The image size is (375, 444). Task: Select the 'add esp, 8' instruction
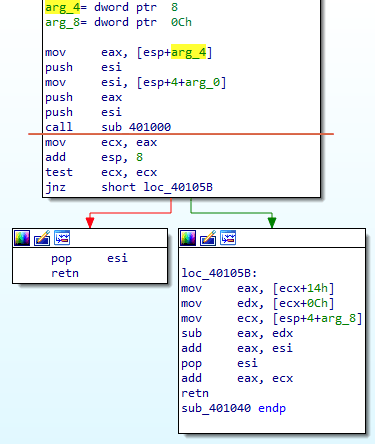pos(94,157)
